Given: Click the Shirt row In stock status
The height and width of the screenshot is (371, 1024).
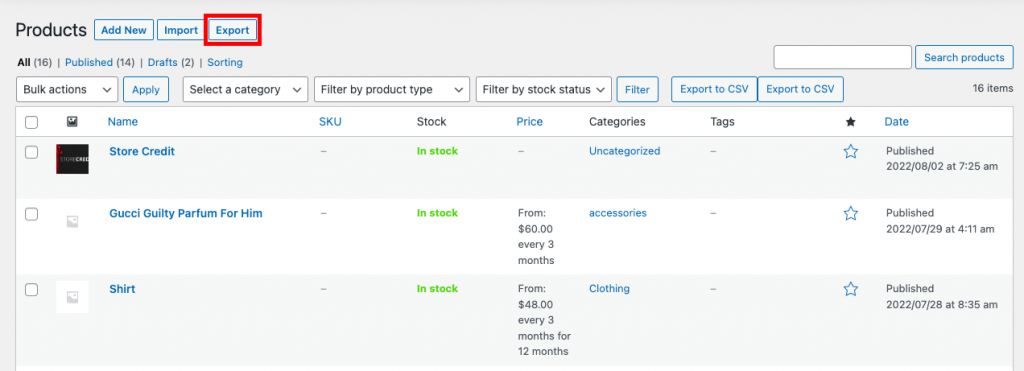Looking at the screenshot, I should click(x=438, y=289).
